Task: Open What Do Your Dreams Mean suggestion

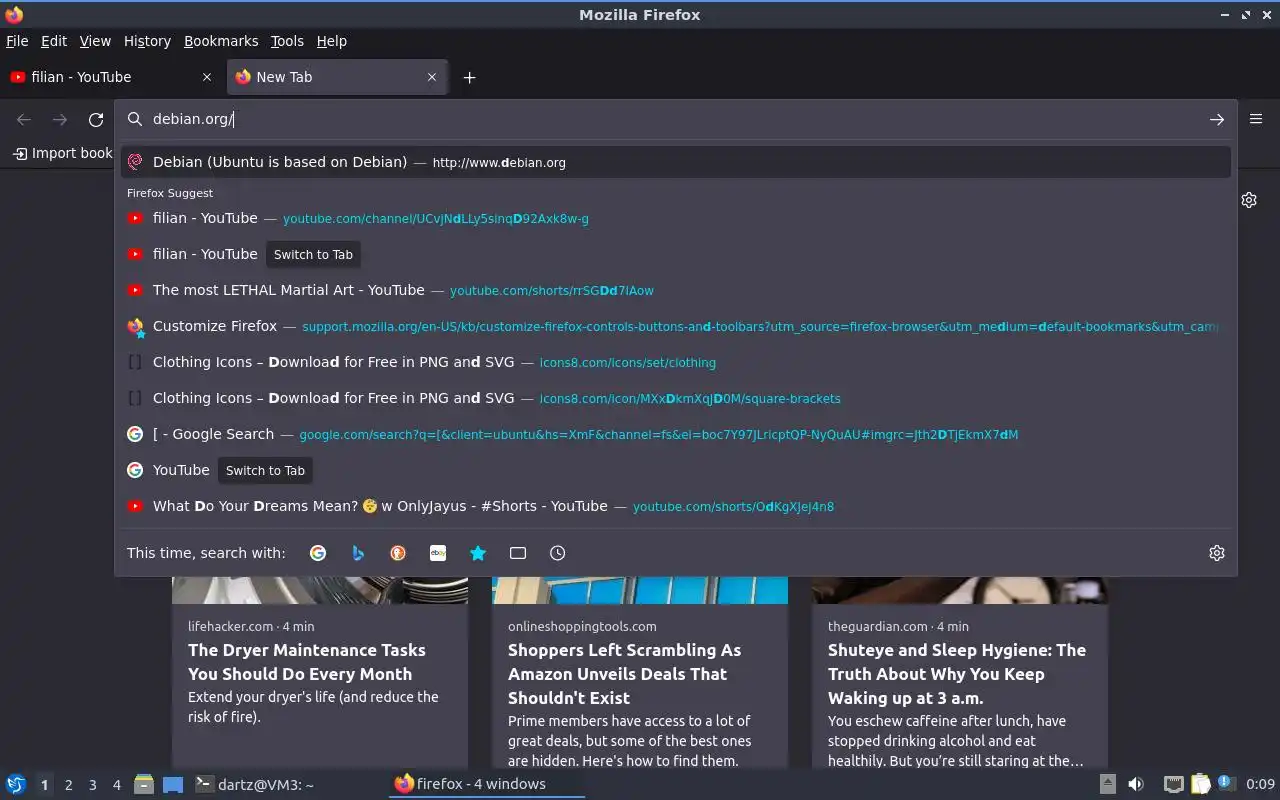Action: (x=676, y=506)
